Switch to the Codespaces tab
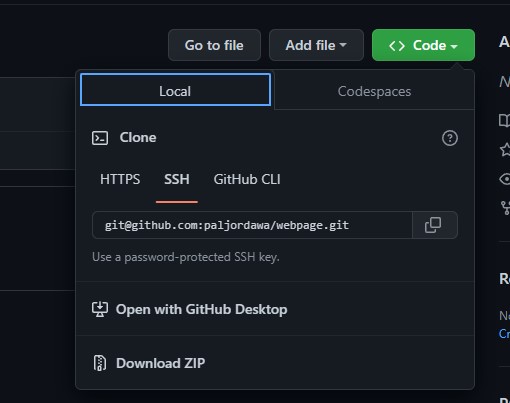This screenshot has height=403, width=510. click(374, 91)
